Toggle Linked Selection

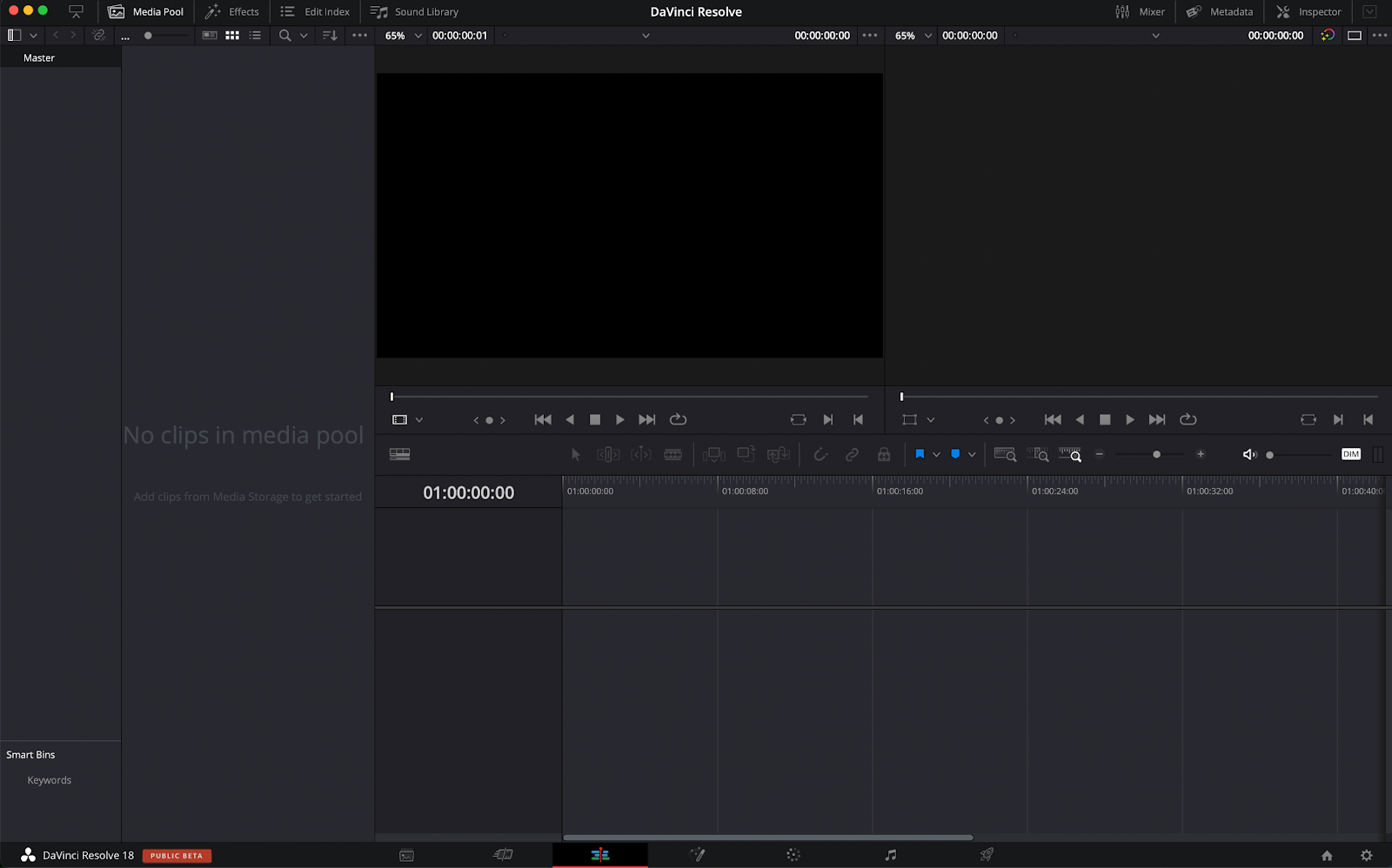[852, 454]
